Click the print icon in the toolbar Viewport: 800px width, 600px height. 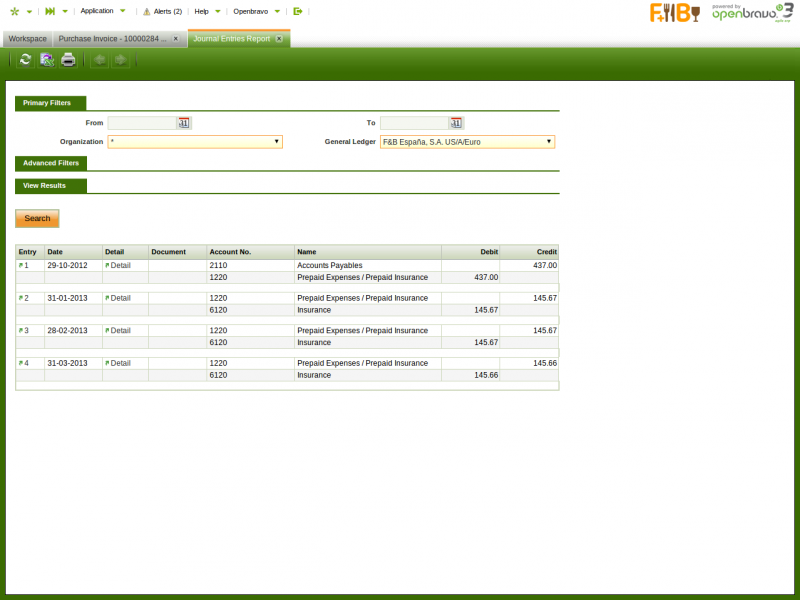68,60
